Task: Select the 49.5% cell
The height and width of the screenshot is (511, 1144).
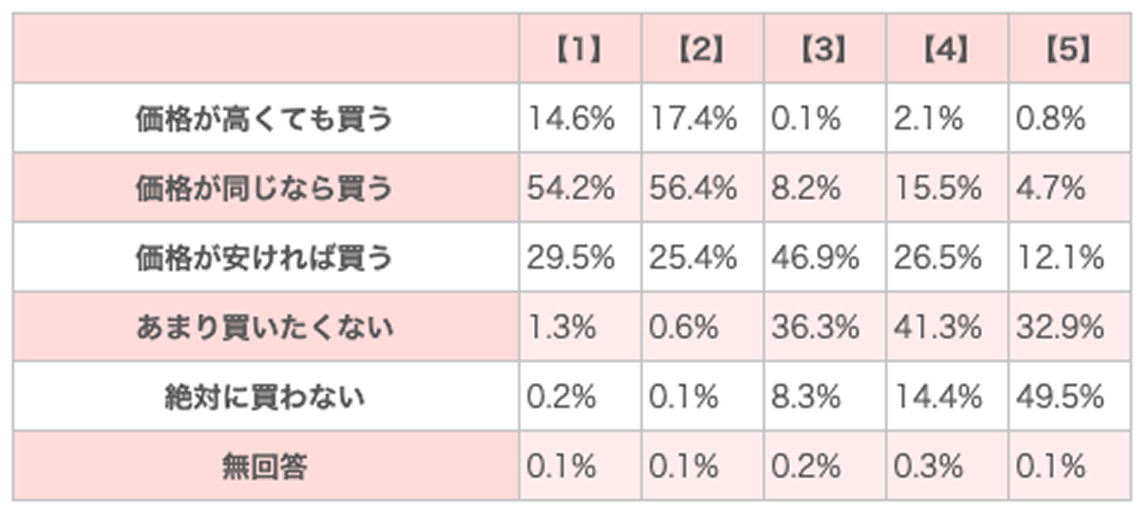Action: (1060, 397)
